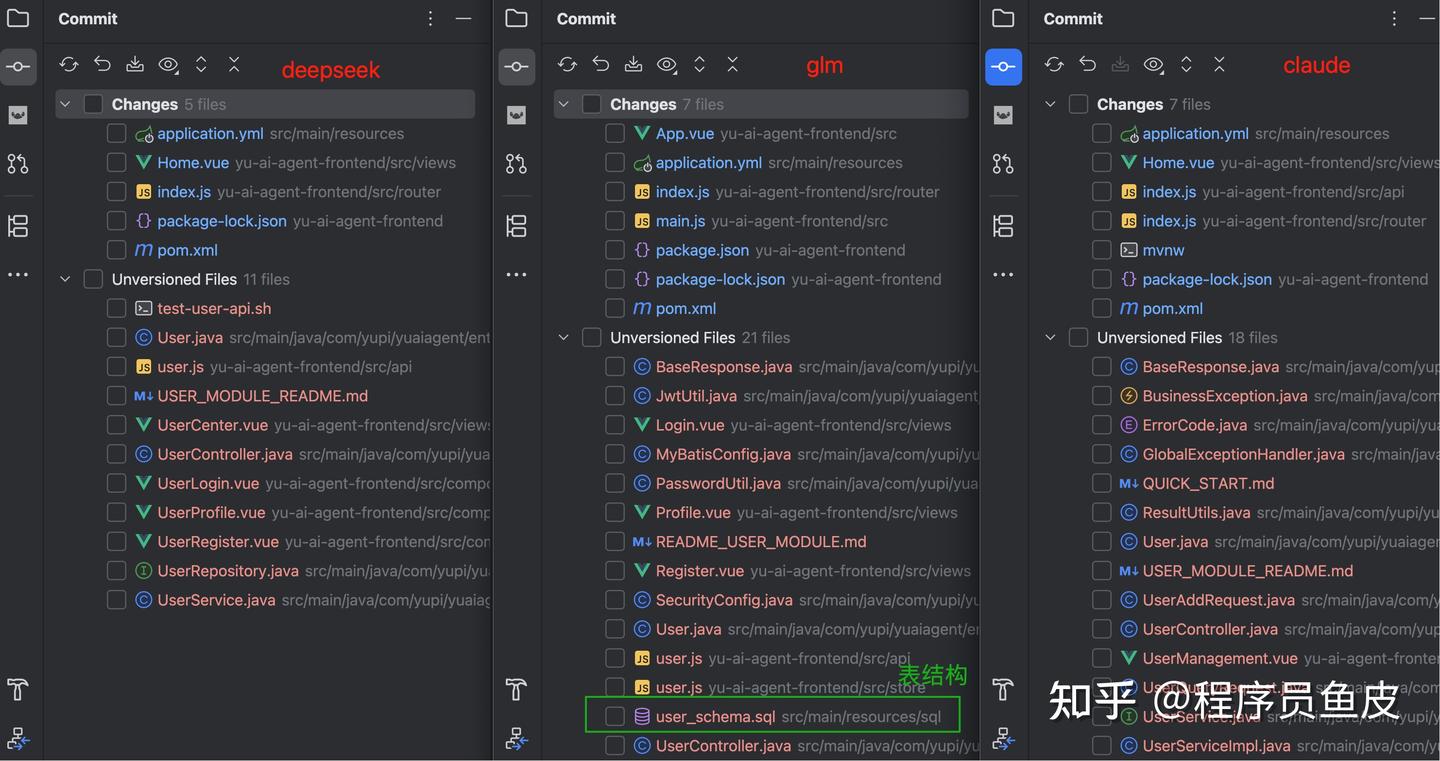This screenshot has width=1440, height=761.
Task: Tick application.yml checkbox in deepseek panel
Action: click(x=116, y=133)
